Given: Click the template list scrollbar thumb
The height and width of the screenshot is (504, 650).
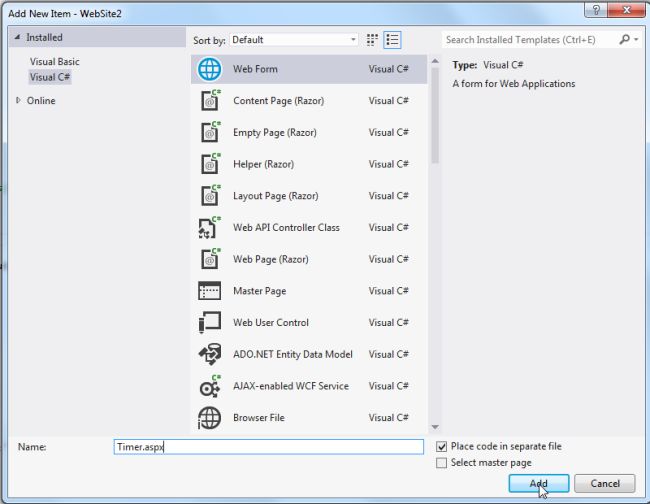Looking at the screenshot, I should pyautogui.click(x=435, y=115).
